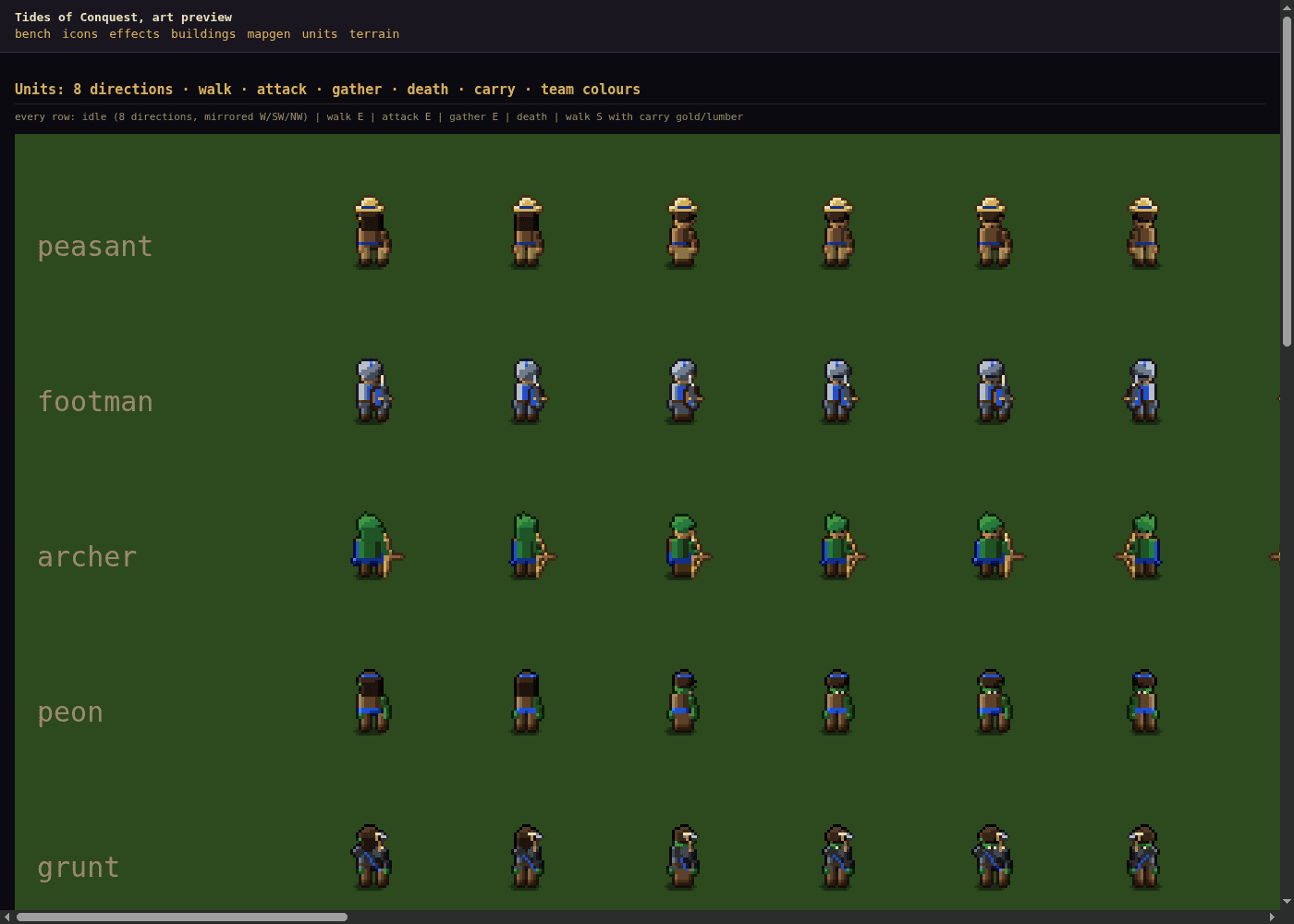Click the peon row label
This screenshot has height=924, width=1294.
tap(70, 712)
